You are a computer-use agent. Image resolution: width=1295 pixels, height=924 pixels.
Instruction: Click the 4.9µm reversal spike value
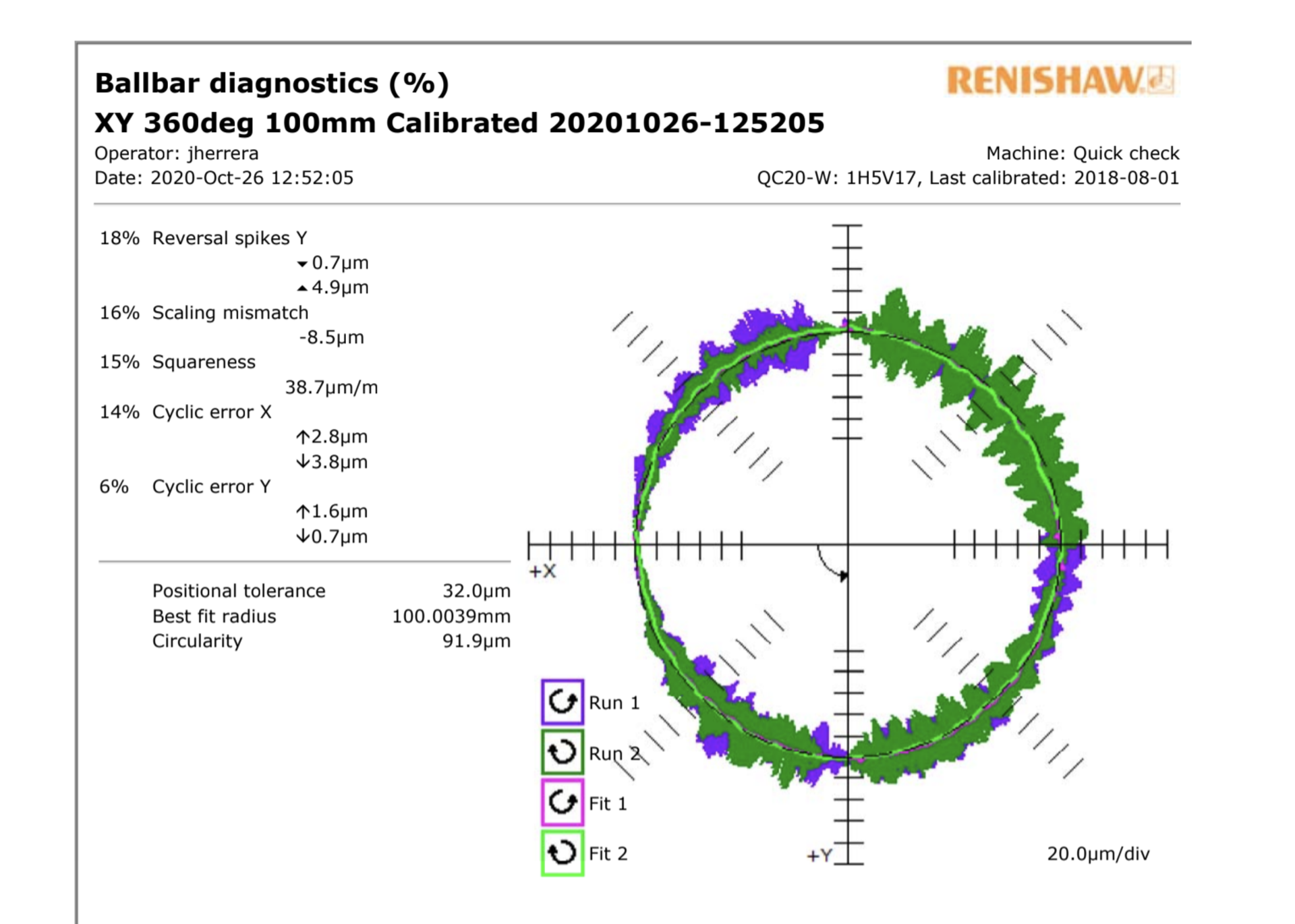pos(333,287)
